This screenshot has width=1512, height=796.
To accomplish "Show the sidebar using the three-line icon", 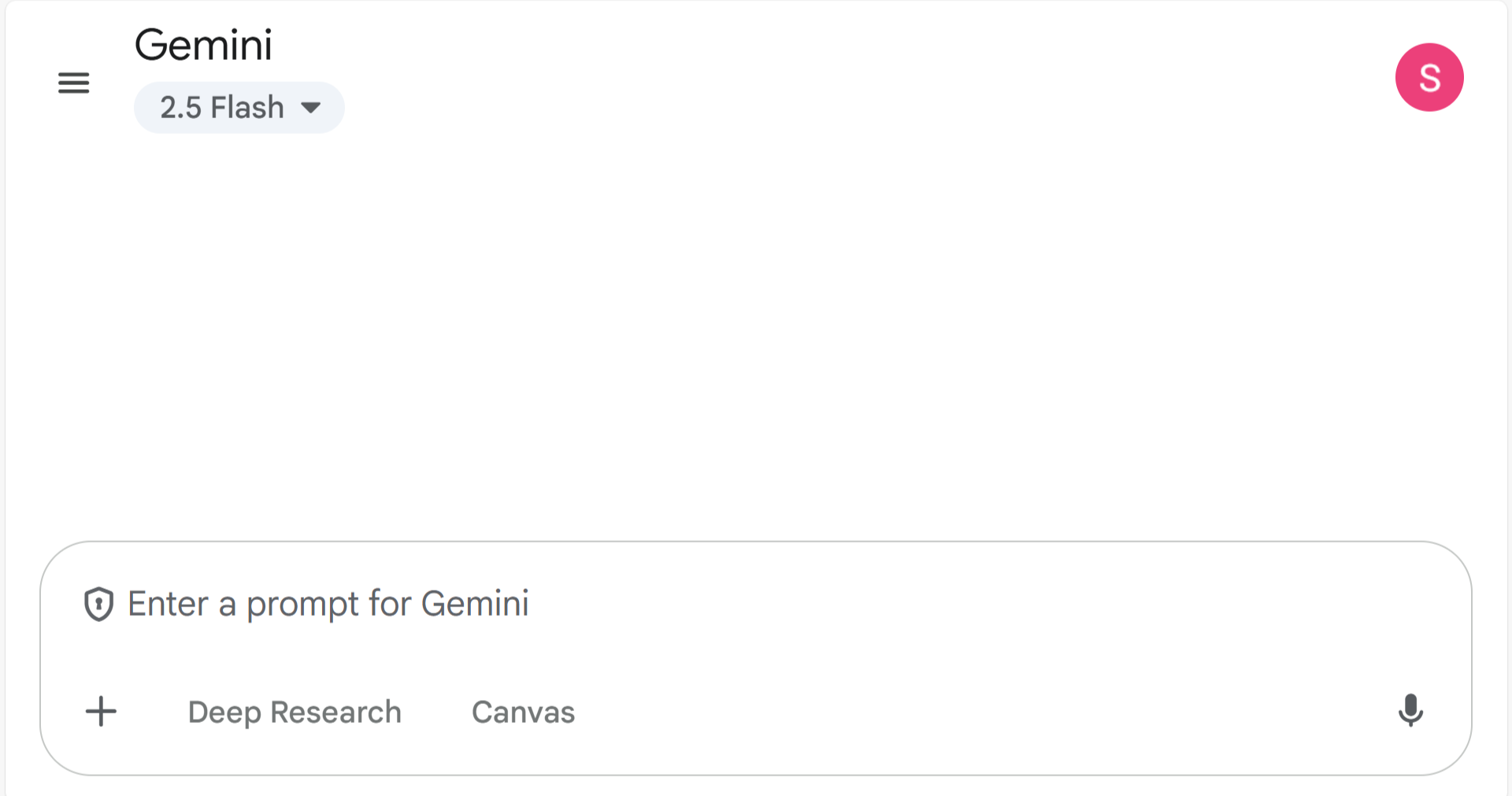I will [73, 83].
